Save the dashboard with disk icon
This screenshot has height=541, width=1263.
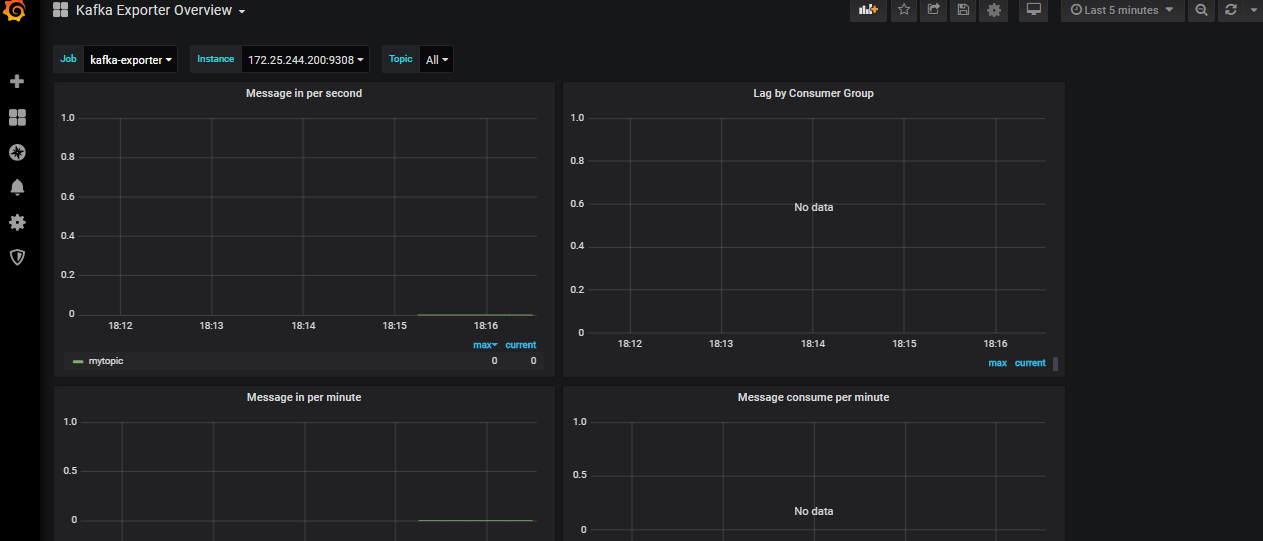[963, 10]
